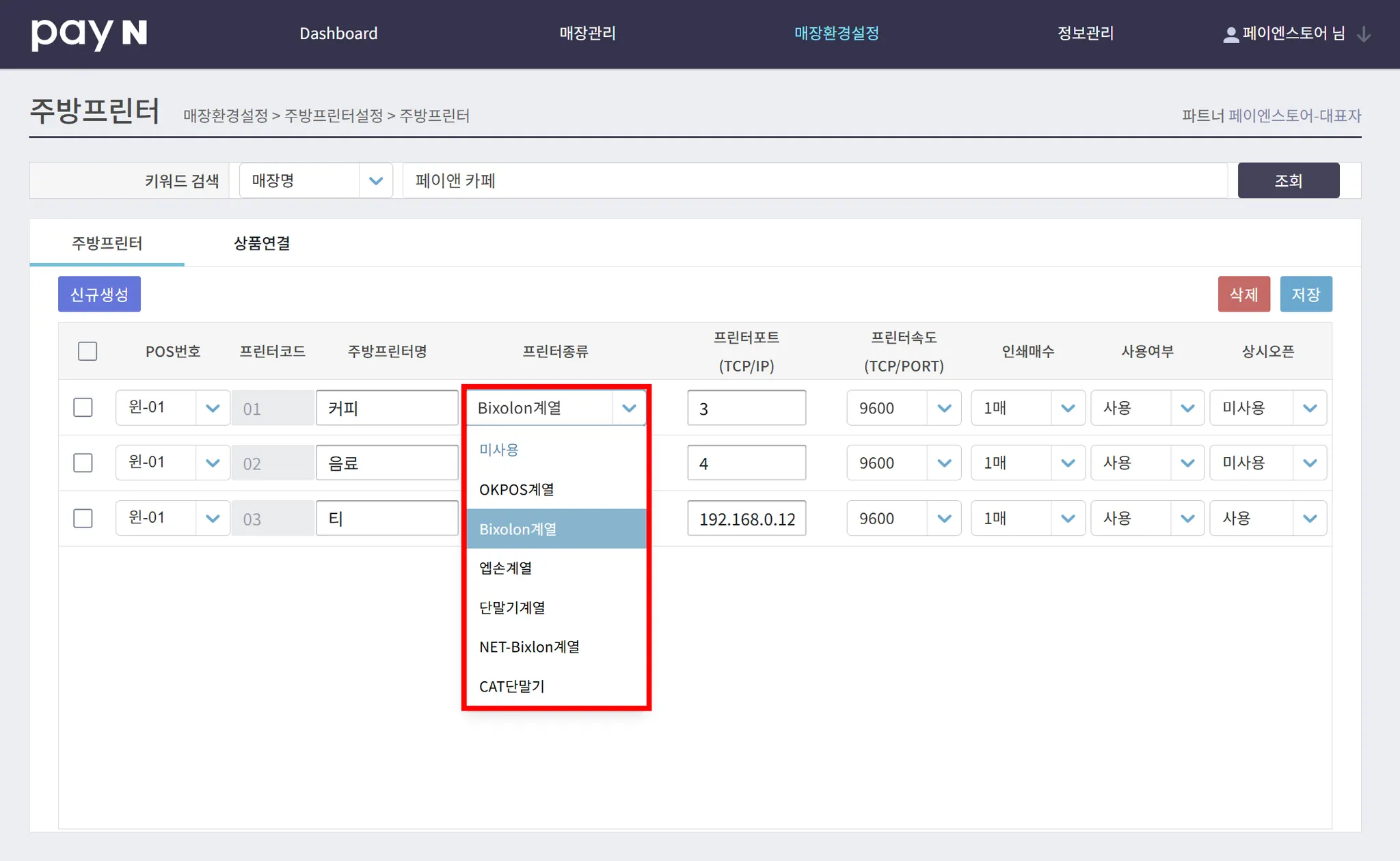The image size is (1400, 861).
Task: Open the 매장명 keyword type dropdown
Action: point(316,181)
